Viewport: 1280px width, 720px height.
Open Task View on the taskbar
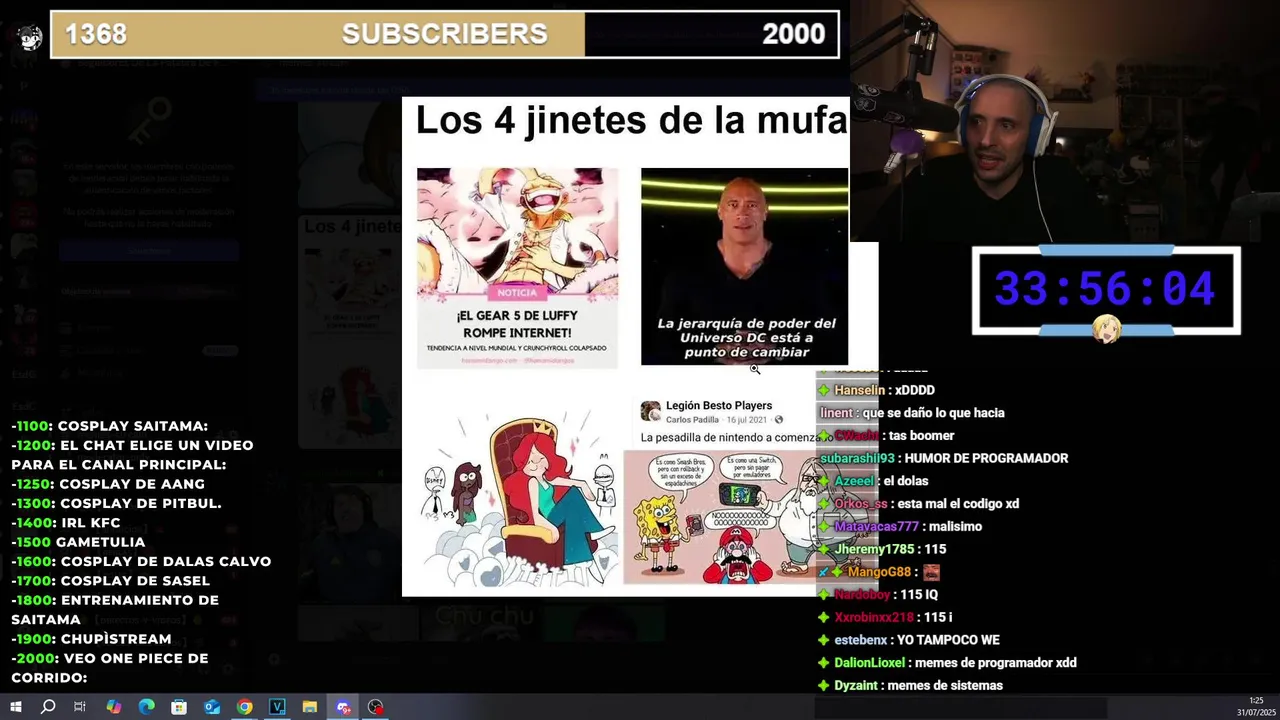pos(80,707)
